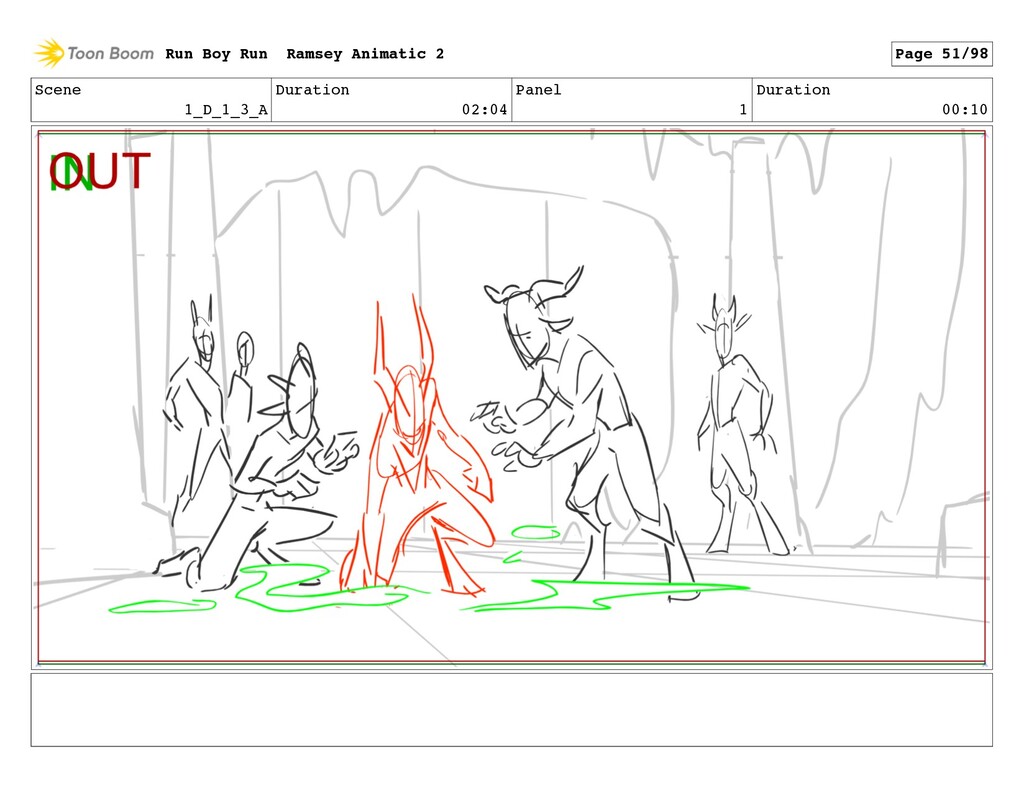Screen dimensions: 1024x793
Task: Click the 'Panel' header label
Action: (x=538, y=90)
